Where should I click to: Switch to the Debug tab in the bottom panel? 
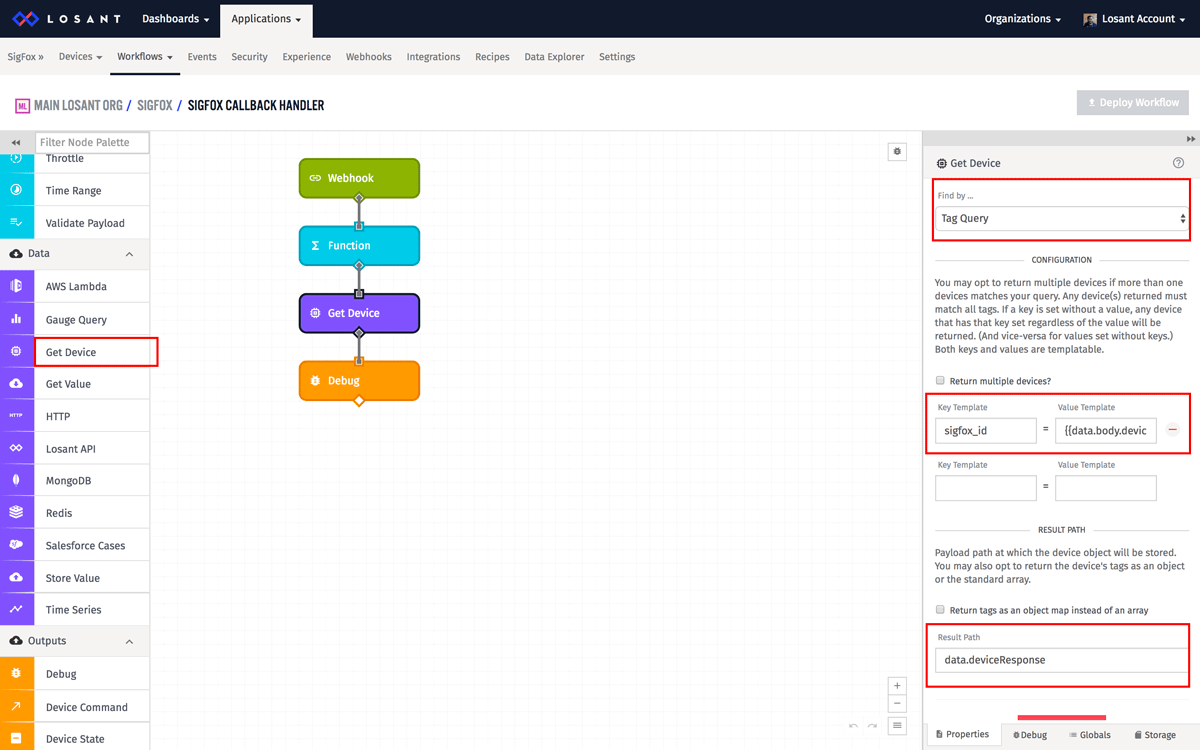1030,735
